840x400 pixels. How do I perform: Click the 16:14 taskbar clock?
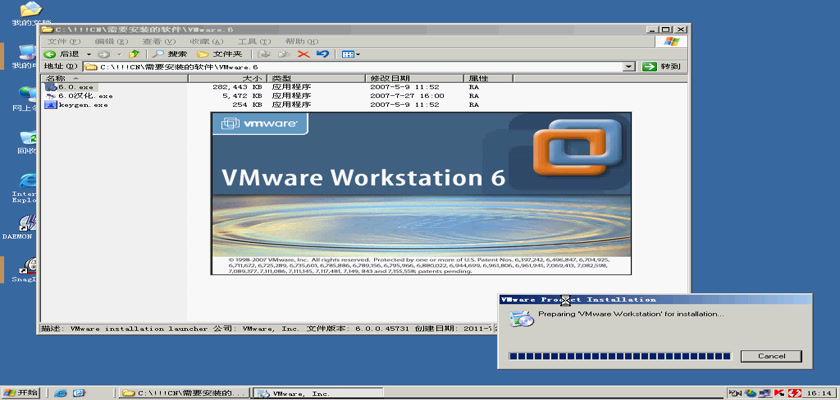click(x=820, y=394)
